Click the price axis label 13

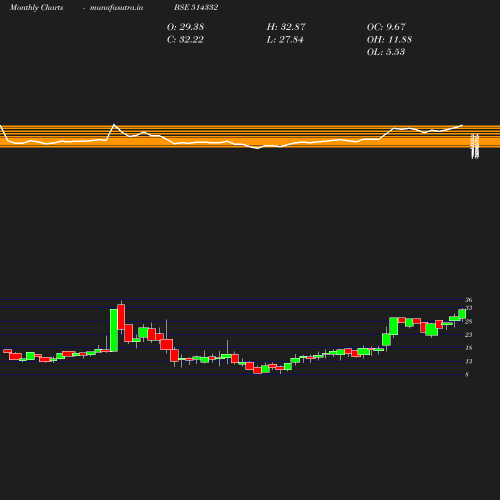[x=469, y=361]
